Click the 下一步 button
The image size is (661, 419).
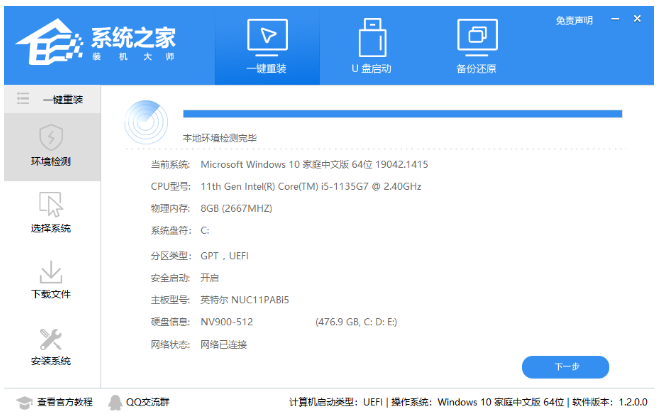pyautogui.click(x=565, y=367)
